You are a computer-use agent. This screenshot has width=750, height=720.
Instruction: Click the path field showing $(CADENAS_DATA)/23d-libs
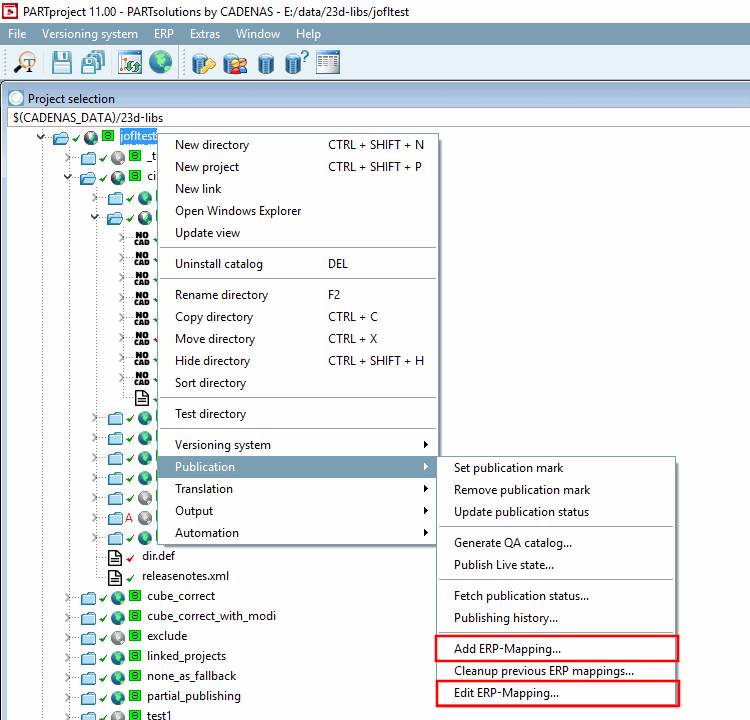click(x=378, y=118)
